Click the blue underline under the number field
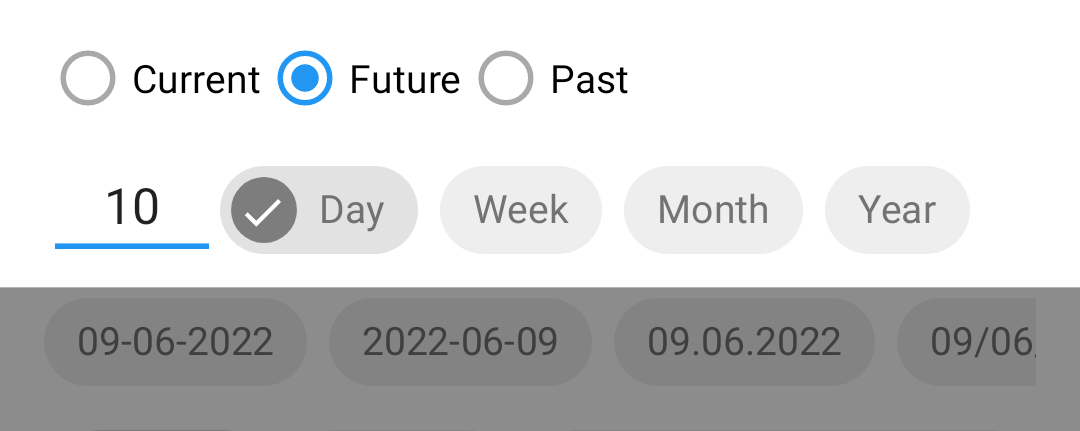Image resolution: width=1080 pixels, height=431 pixels. pyautogui.click(x=132, y=246)
